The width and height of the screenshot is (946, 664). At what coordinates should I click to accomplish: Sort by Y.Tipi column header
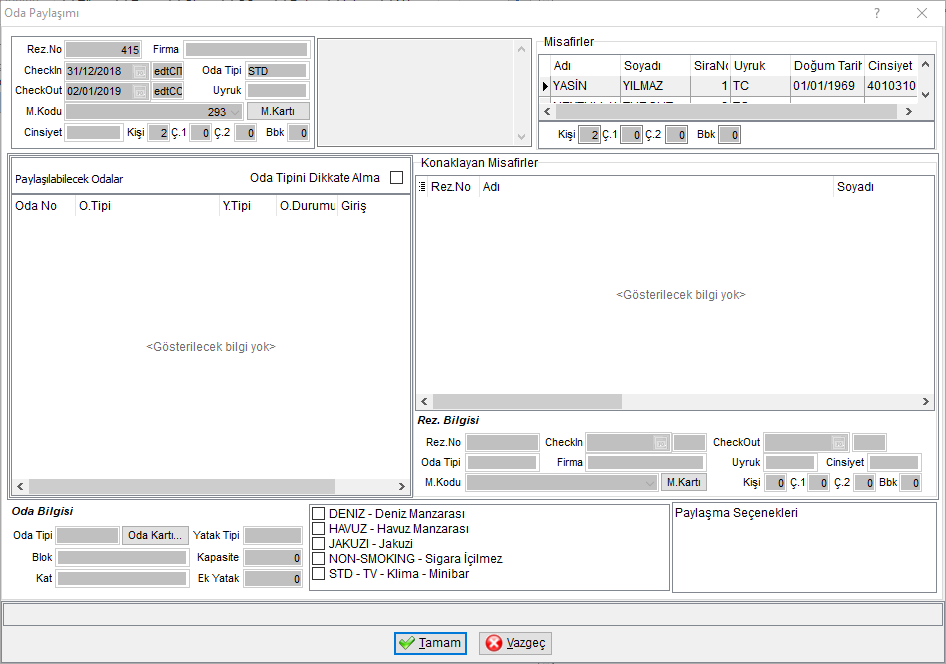(248, 206)
